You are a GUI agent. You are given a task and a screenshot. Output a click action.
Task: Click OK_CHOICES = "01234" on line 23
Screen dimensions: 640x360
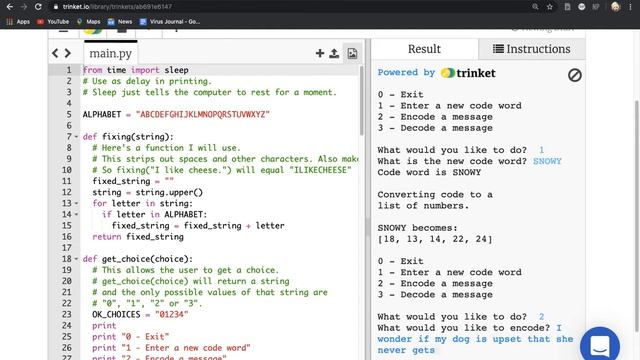click(140, 314)
